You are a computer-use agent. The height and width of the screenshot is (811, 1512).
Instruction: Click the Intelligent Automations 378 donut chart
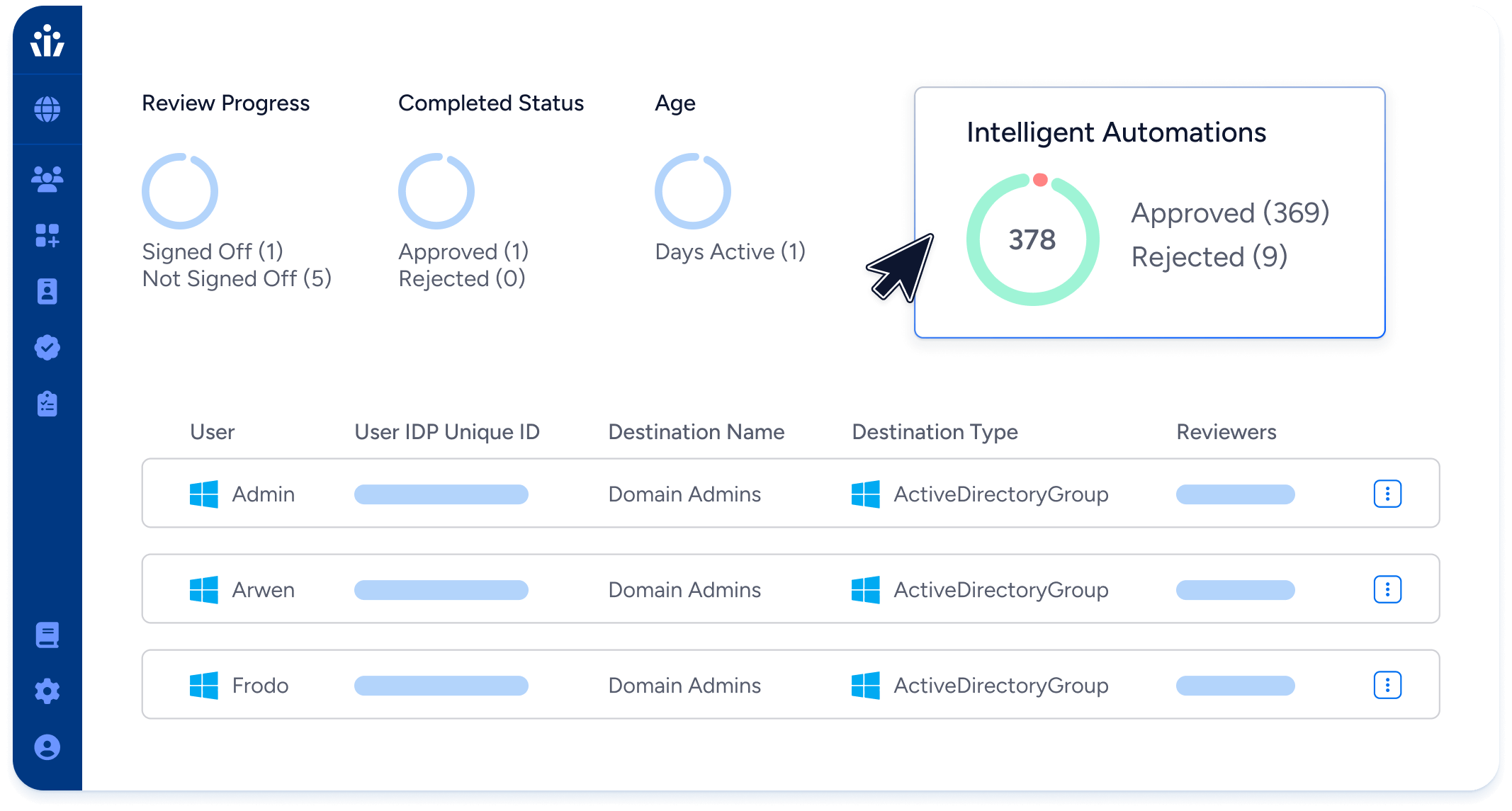pos(1033,239)
